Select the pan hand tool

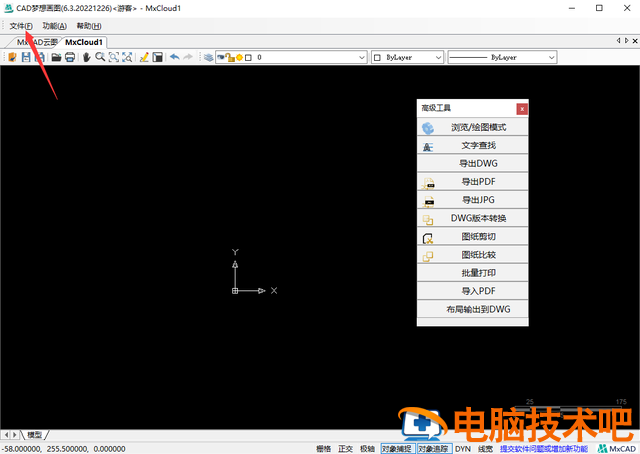[86, 57]
